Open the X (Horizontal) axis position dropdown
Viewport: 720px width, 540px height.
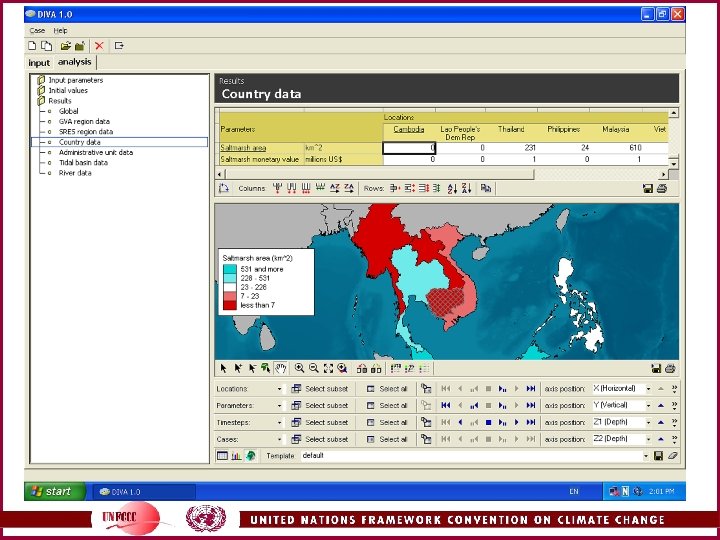[648, 389]
